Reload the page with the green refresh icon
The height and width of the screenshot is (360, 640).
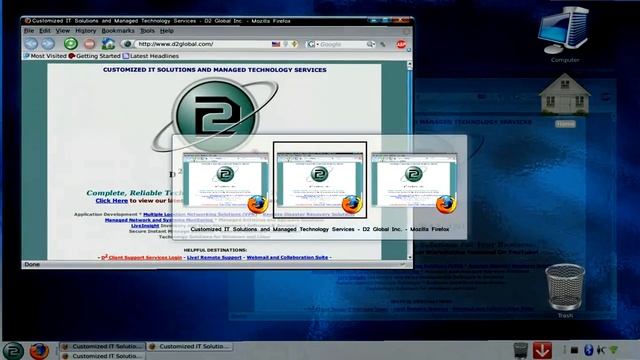point(71,44)
